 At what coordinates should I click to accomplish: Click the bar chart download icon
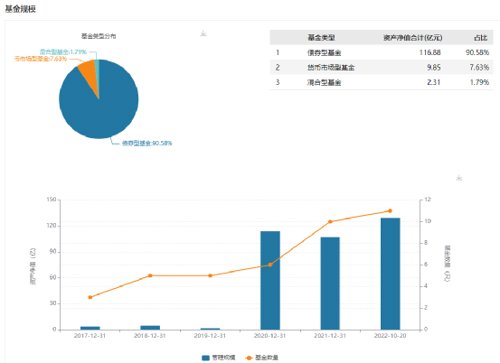coord(459,178)
